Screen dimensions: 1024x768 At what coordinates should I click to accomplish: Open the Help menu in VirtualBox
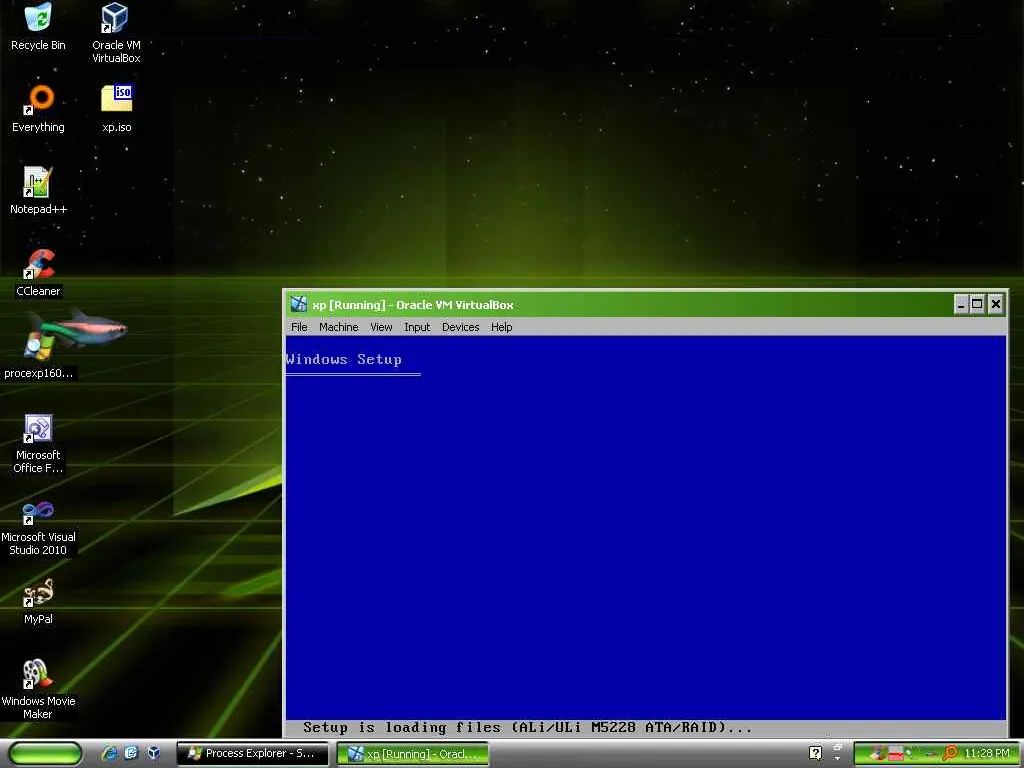pos(502,327)
